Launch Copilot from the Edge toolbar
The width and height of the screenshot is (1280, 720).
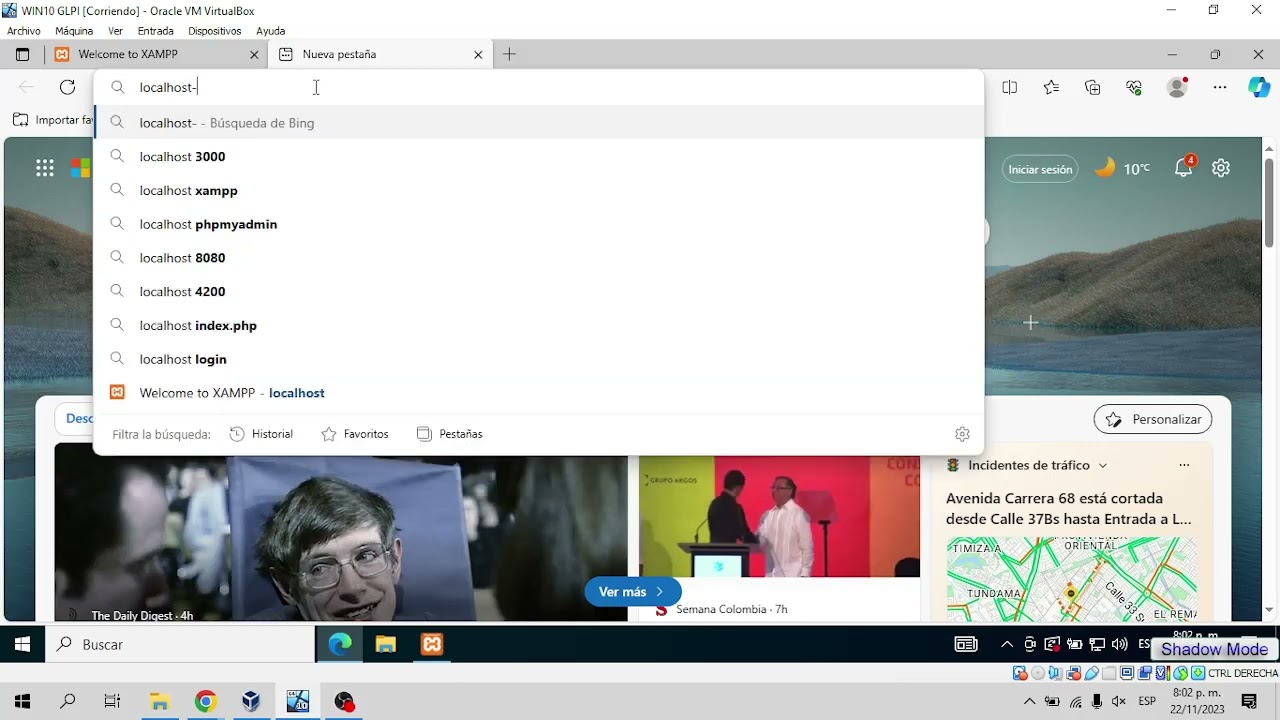tap(1259, 87)
